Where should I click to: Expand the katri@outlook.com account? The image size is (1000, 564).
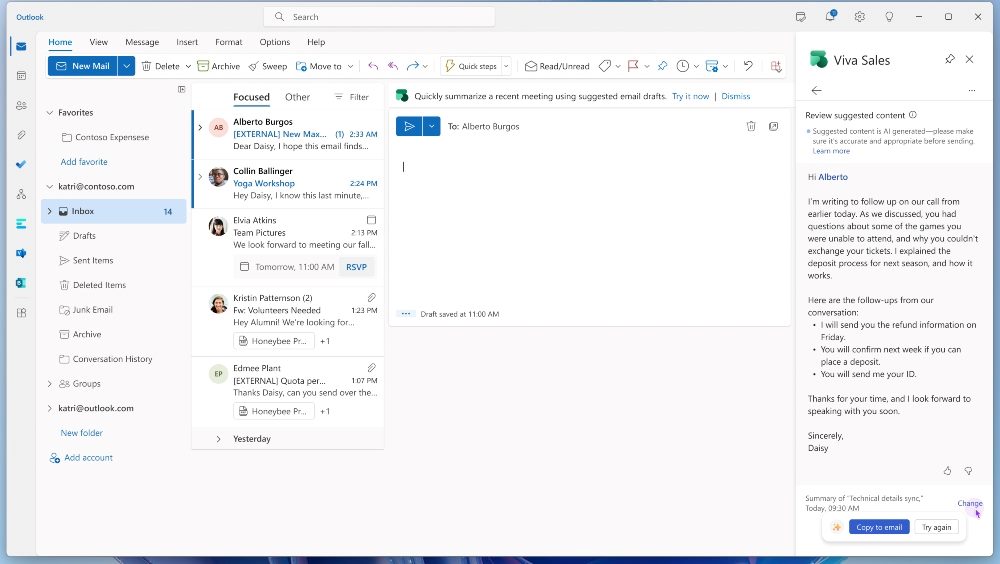point(50,408)
